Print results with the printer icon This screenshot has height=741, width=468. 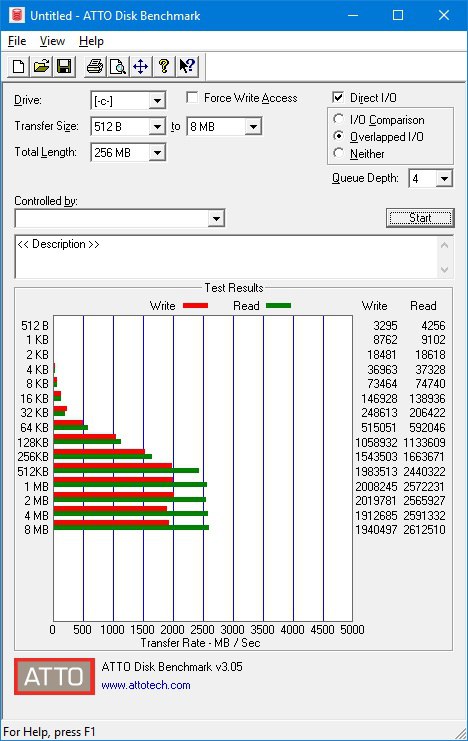pyautogui.click(x=95, y=67)
